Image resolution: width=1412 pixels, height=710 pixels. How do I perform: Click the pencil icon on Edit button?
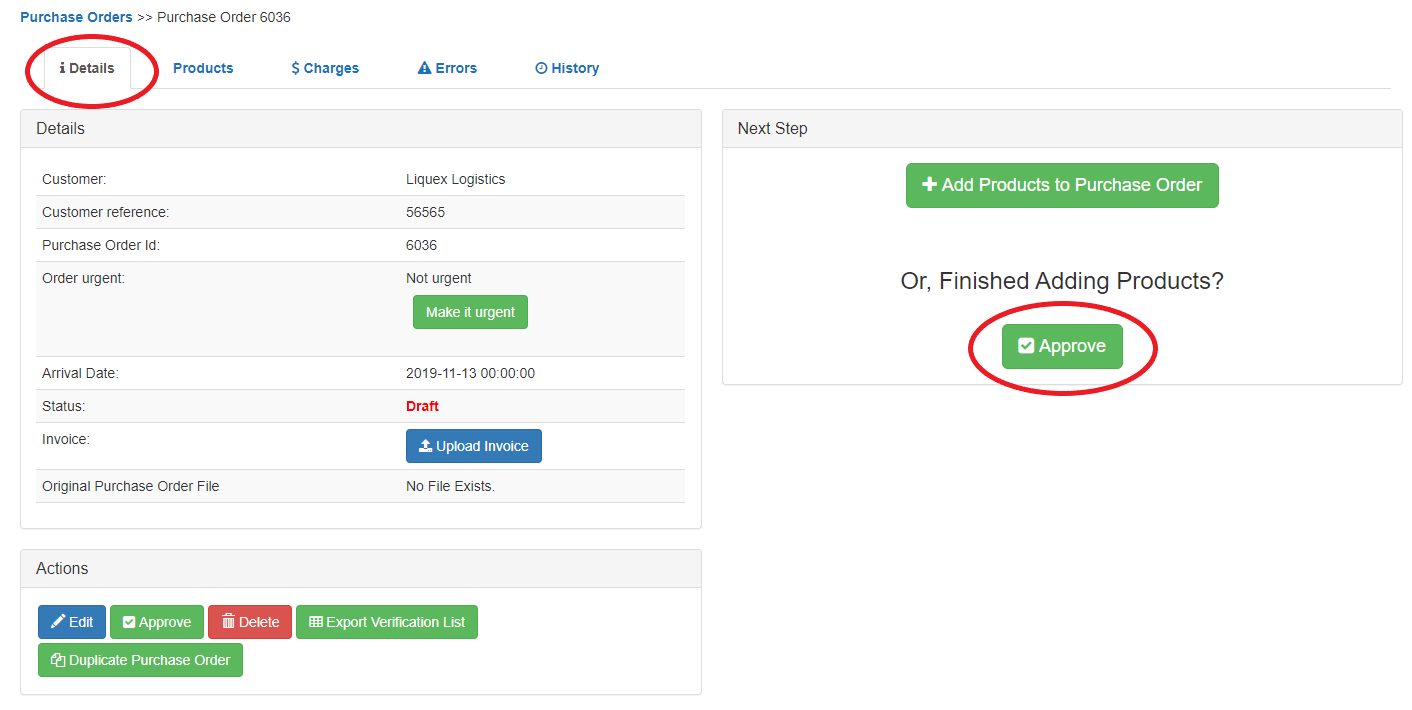point(58,622)
